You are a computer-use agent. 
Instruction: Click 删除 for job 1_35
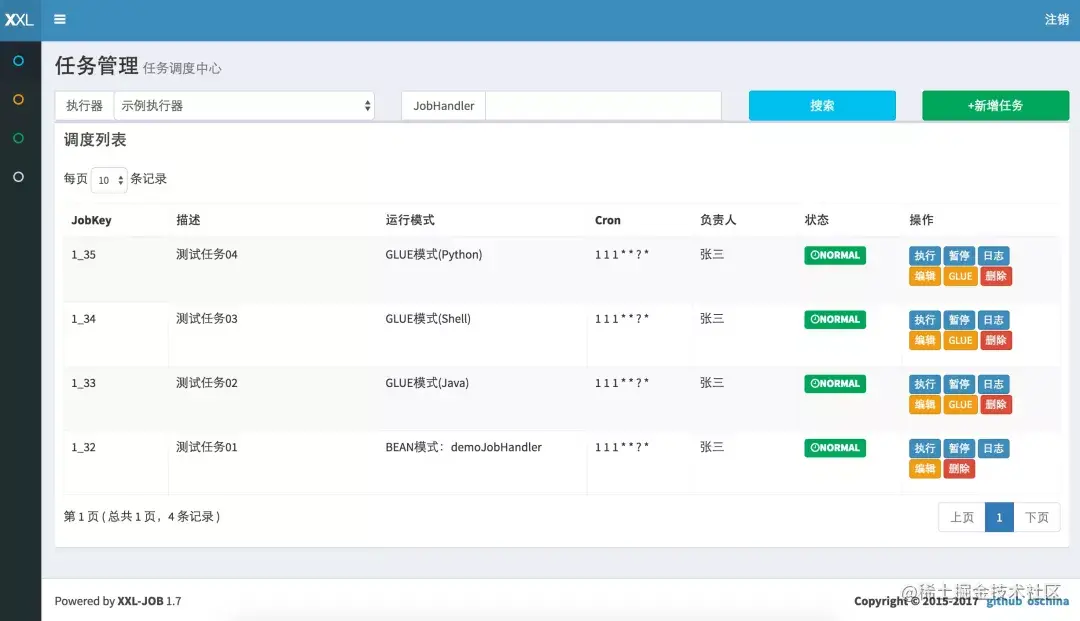pyautogui.click(x=996, y=276)
